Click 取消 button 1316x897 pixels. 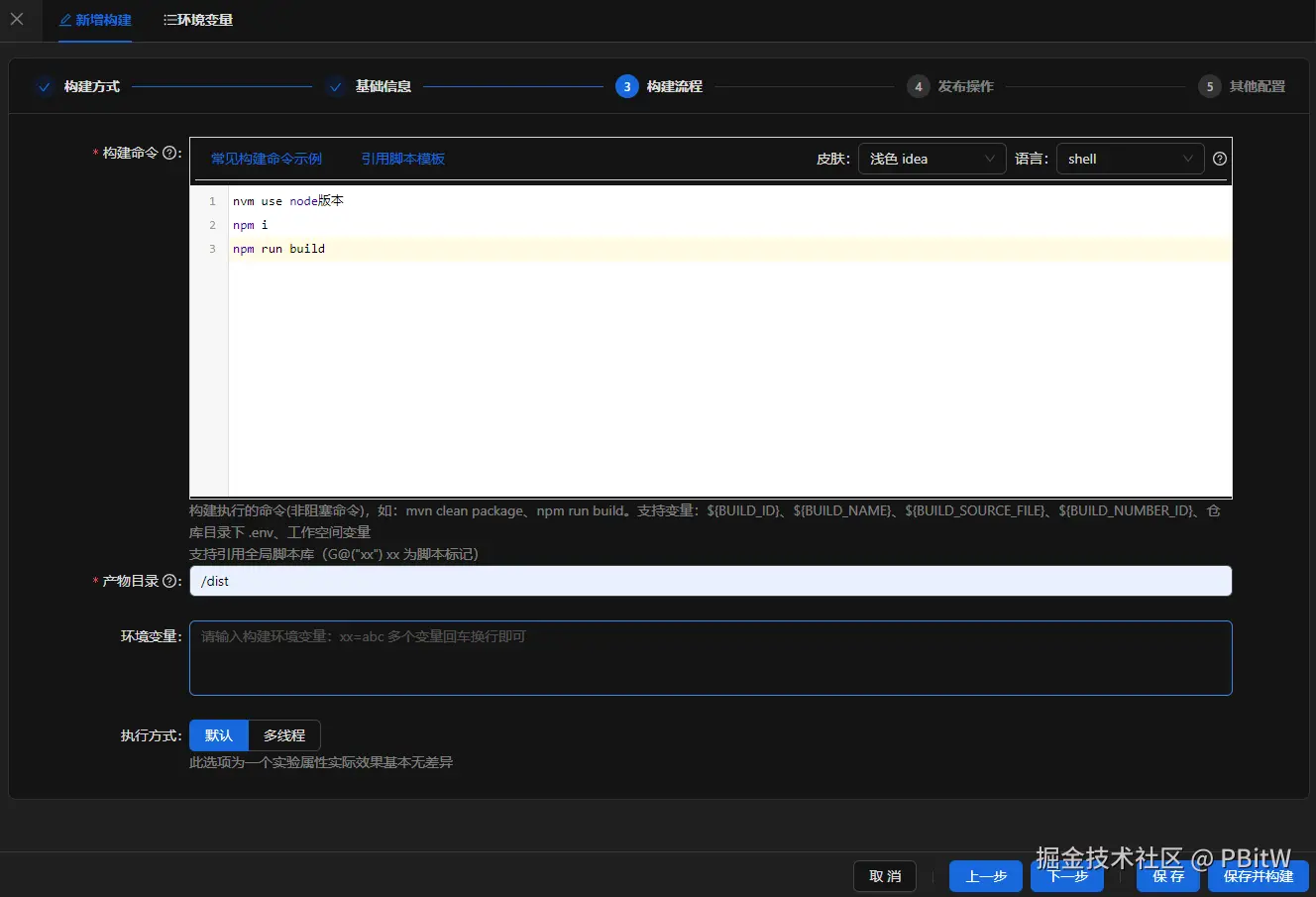click(x=885, y=876)
